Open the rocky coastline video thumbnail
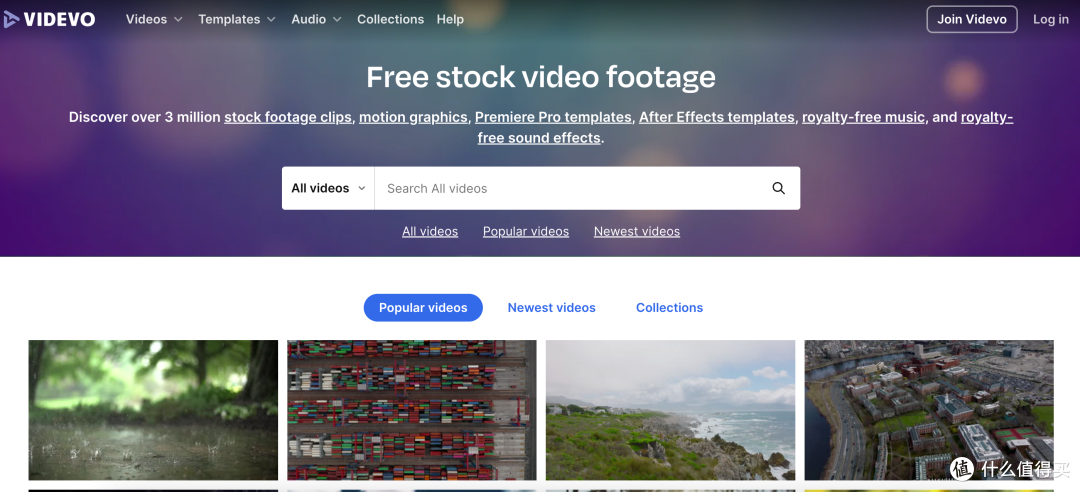 click(670, 410)
